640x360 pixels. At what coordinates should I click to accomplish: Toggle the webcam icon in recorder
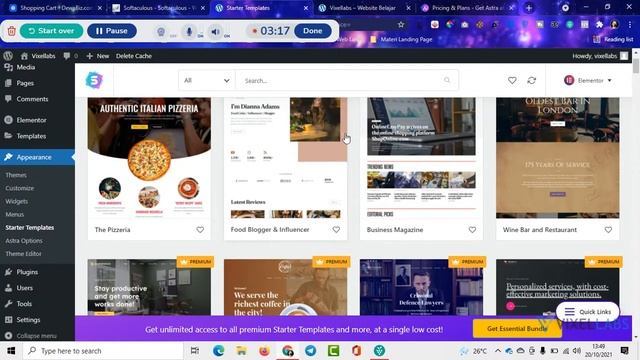click(x=161, y=31)
